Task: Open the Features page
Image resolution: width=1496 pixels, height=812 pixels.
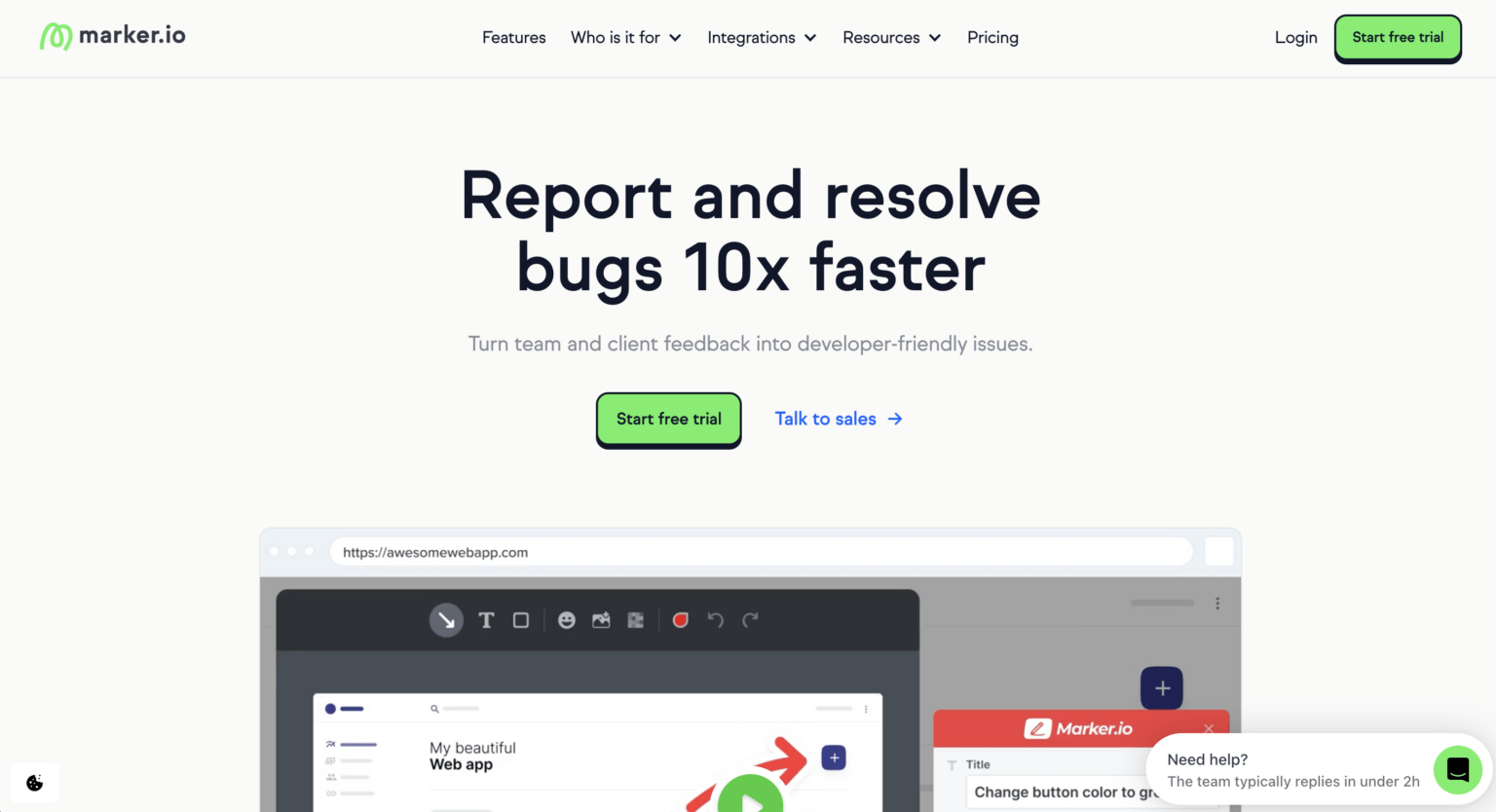Action: tap(514, 37)
